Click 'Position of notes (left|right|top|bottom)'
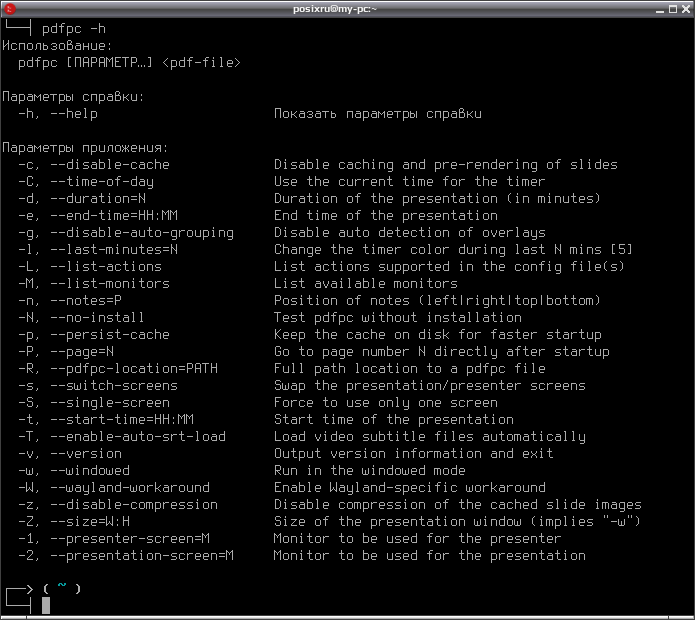This screenshot has width=695, height=620. click(437, 300)
